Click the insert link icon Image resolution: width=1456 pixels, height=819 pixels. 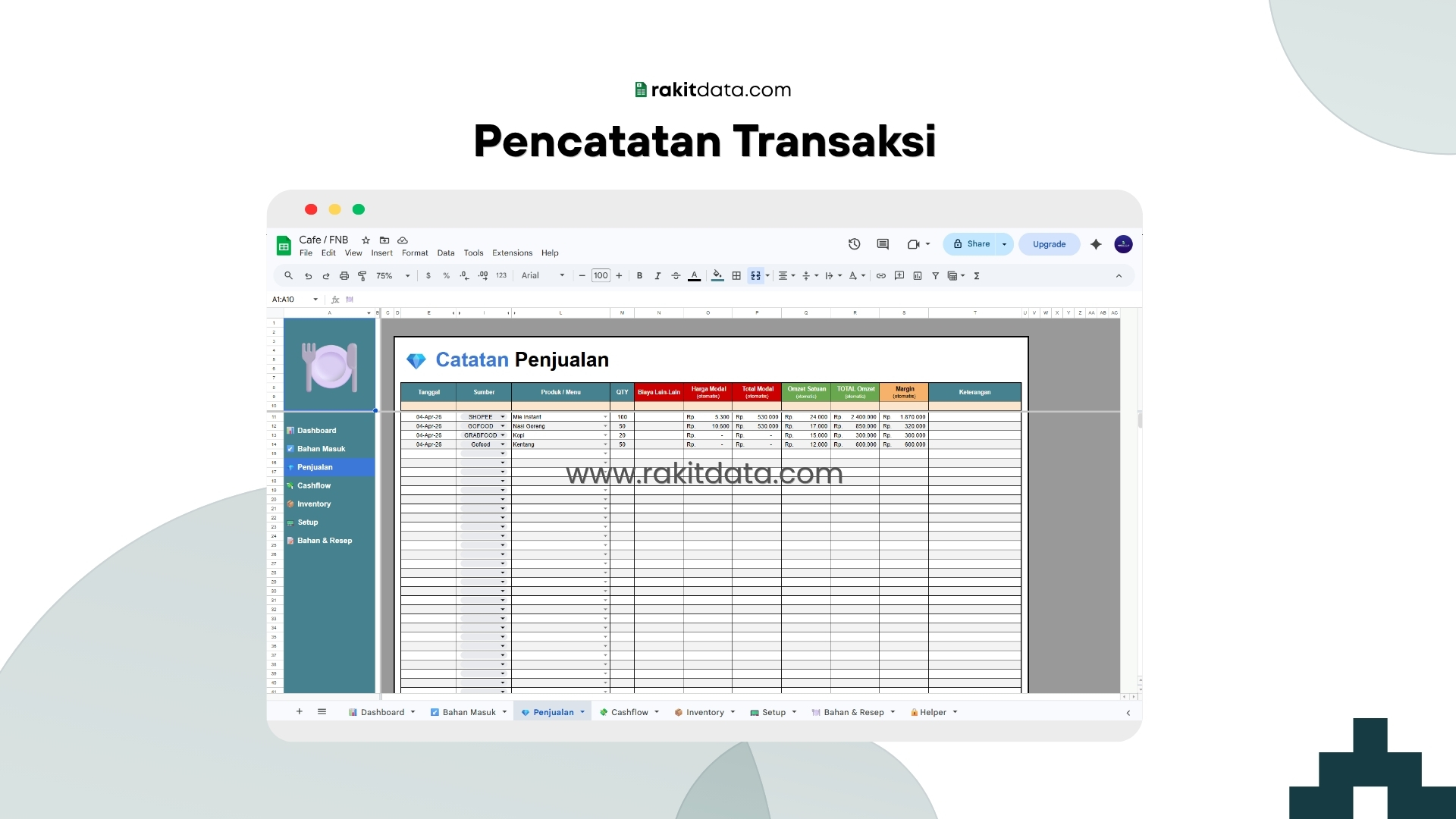tap(881, 276)
